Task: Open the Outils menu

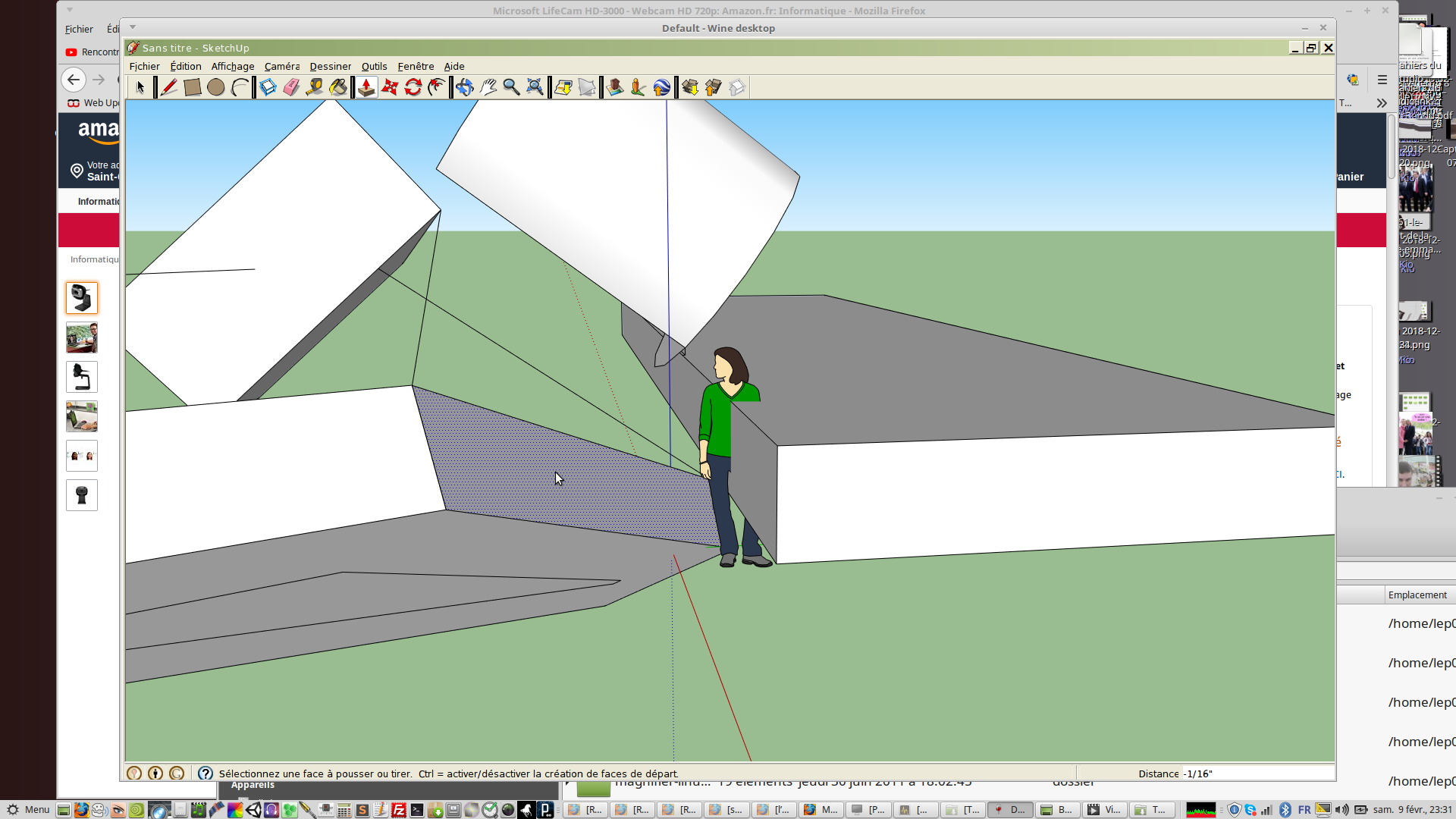Action: coord(374,67)
